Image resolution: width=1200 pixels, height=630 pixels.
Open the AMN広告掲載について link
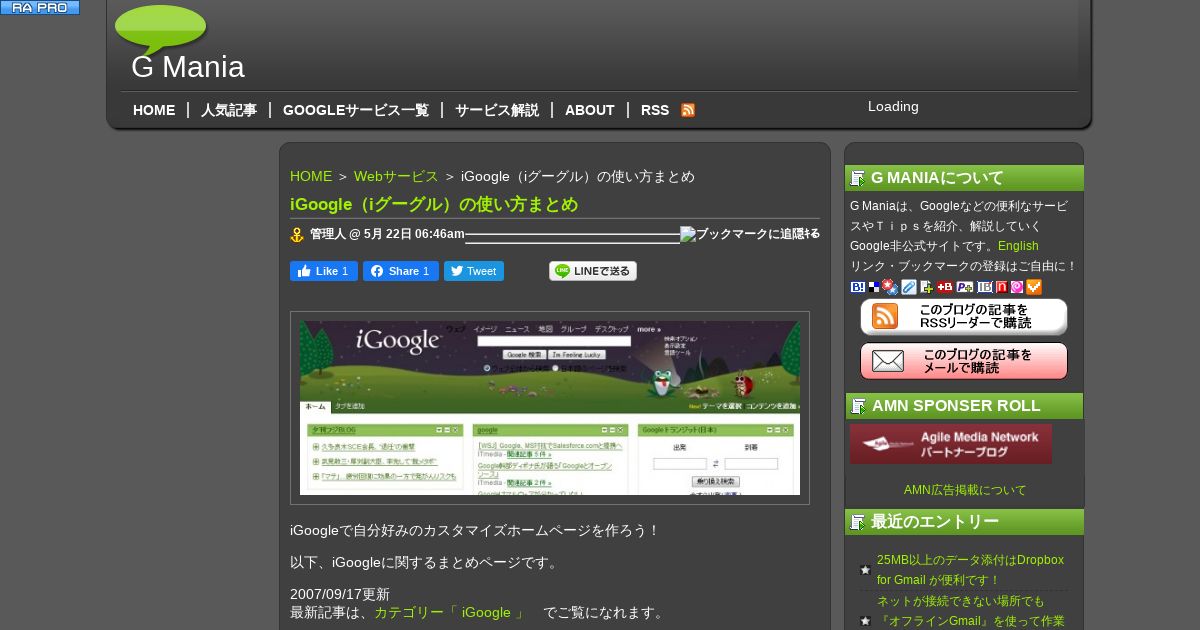click(x=965, y=490)
